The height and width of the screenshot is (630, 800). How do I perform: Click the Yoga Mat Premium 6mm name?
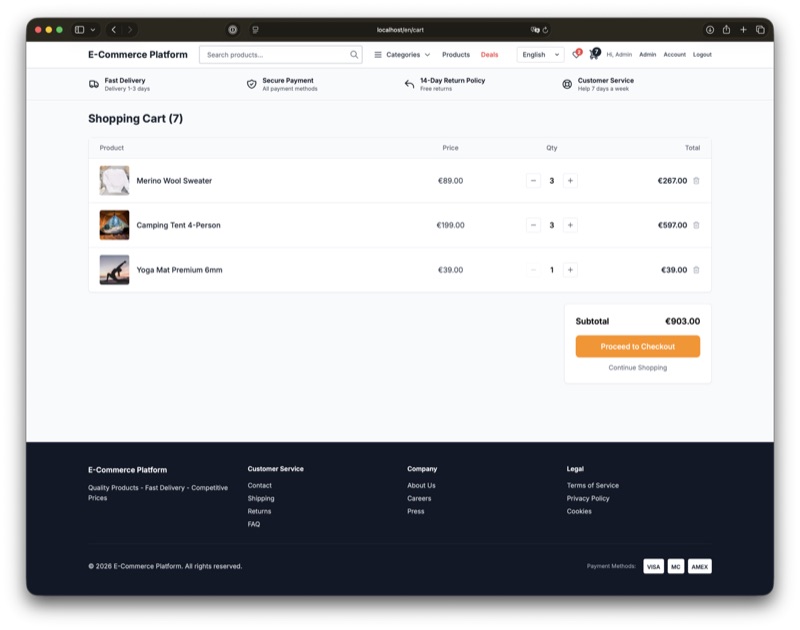(x=180, y=270)
